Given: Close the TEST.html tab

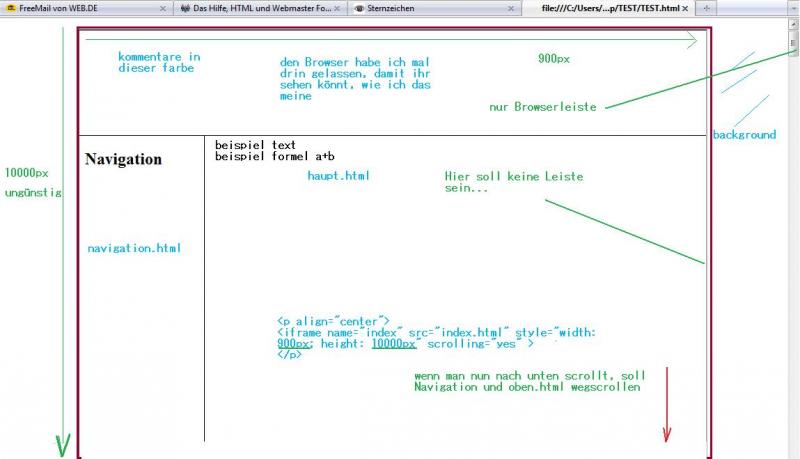Looking at the screenshot, I should point(685,7).
